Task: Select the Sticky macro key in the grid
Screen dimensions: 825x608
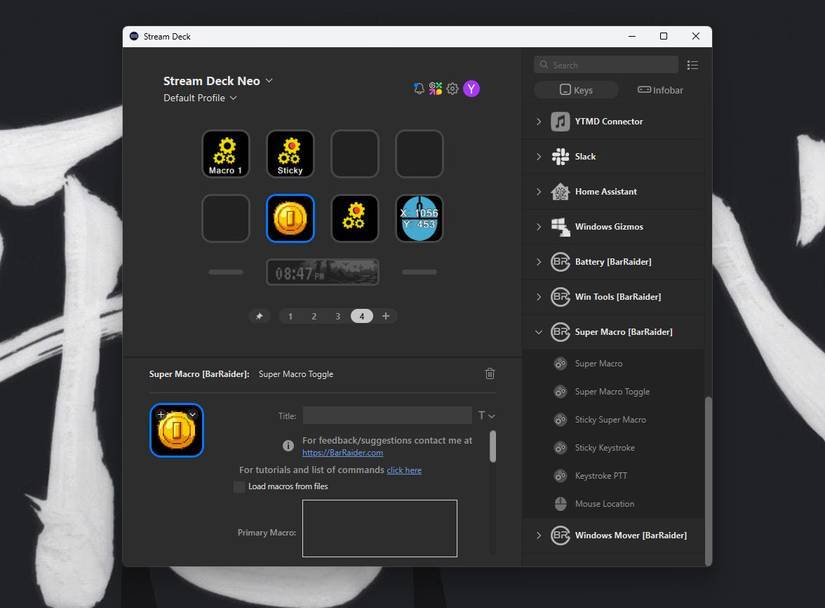Action: tap(289, 153)
